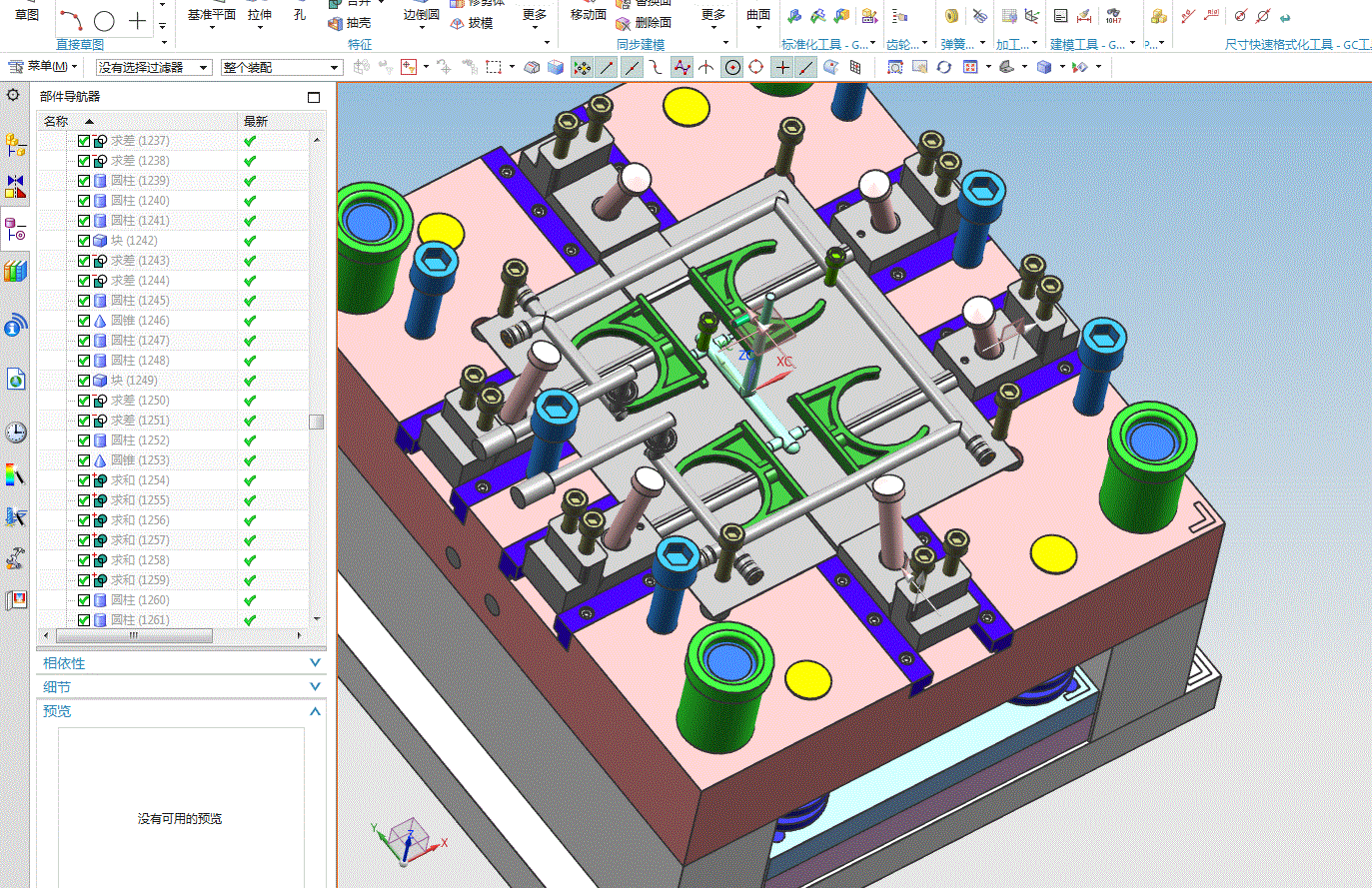The height and width of the screenshot is (888, 1372).
Task: Open the history clock sidebar icon
Action: click(x=15, y=433)
